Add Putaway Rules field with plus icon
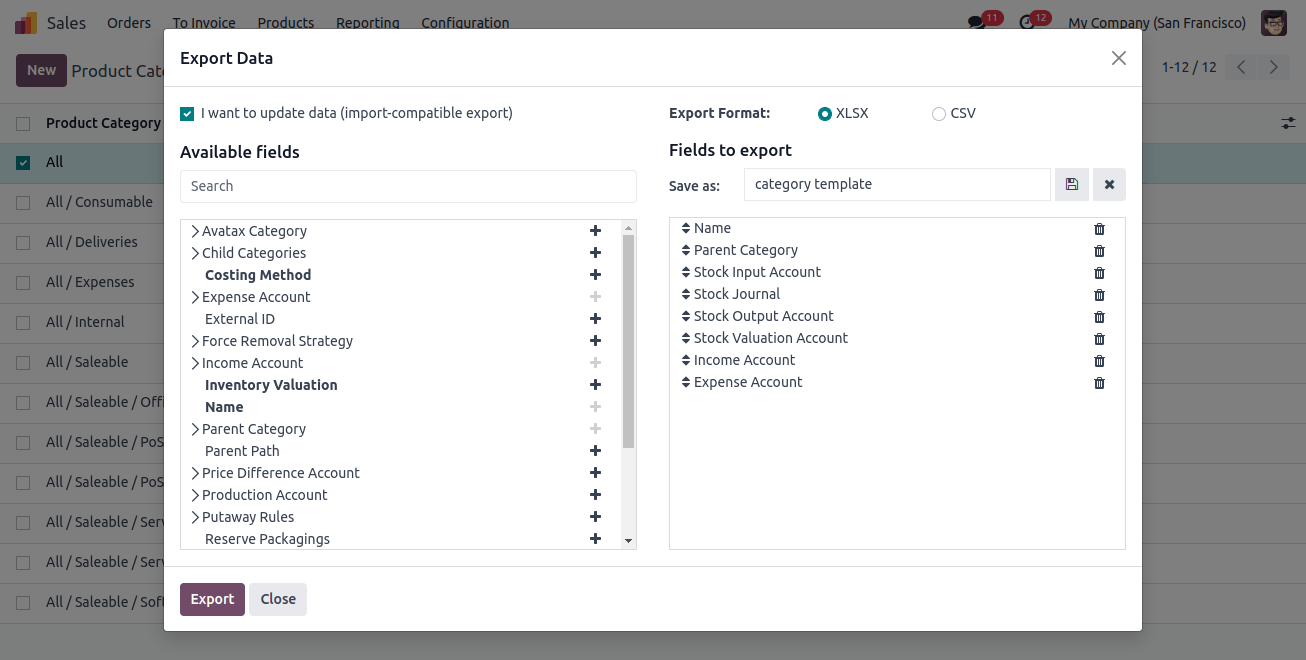 tap(595, 517)
